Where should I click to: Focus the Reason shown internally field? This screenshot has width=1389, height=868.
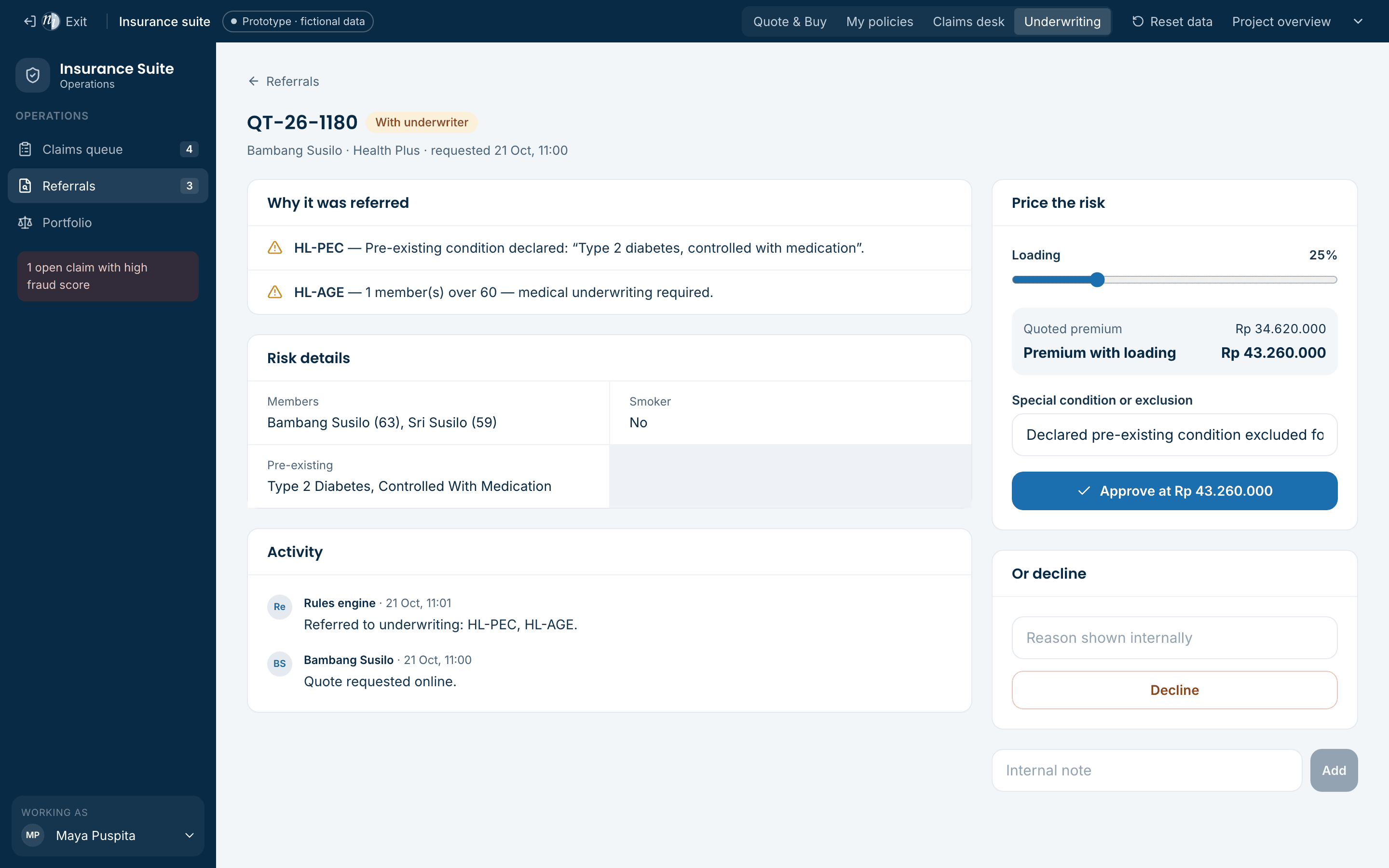(1174, 638)
